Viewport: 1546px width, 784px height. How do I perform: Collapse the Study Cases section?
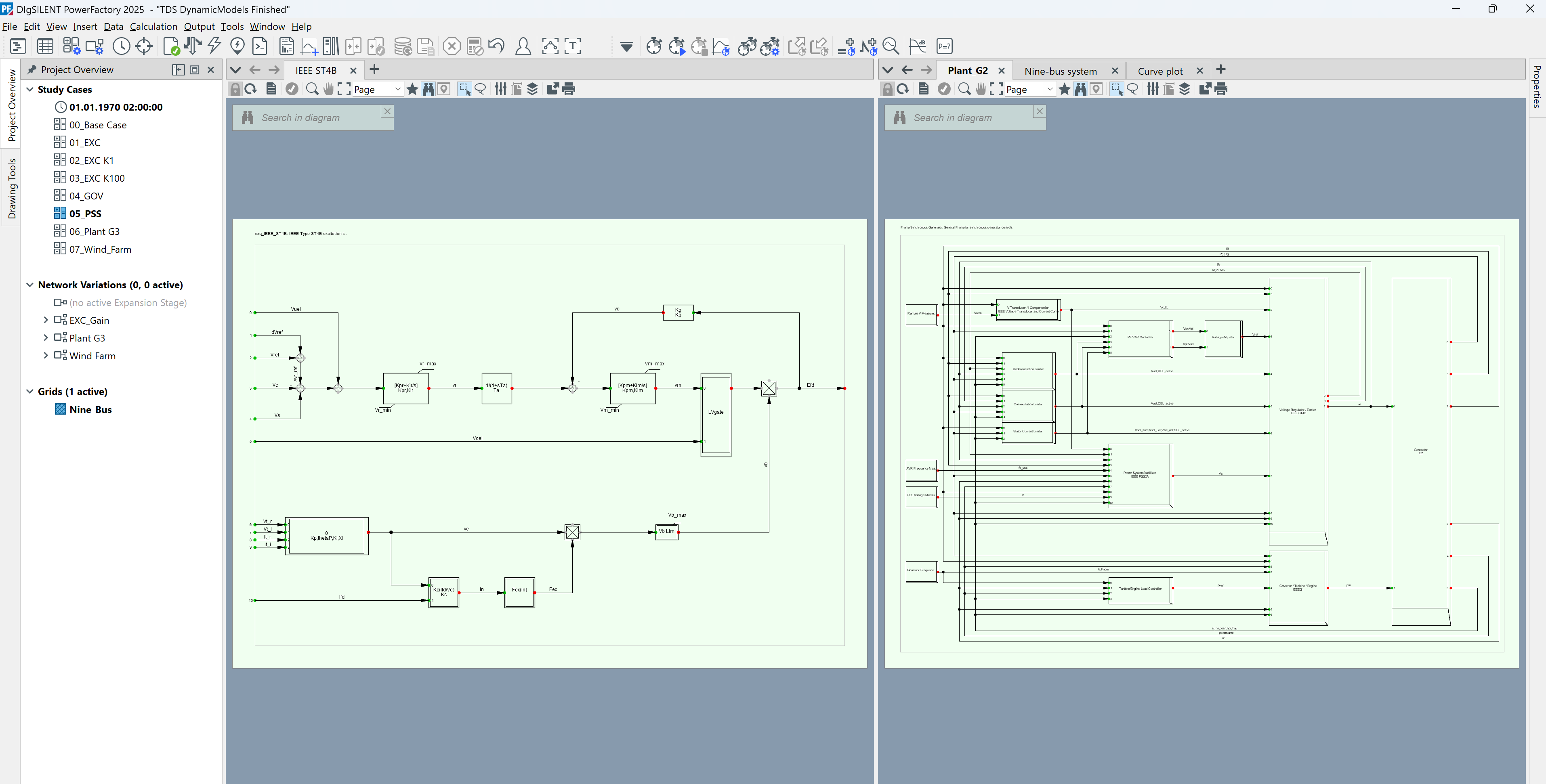coord(29,89)
